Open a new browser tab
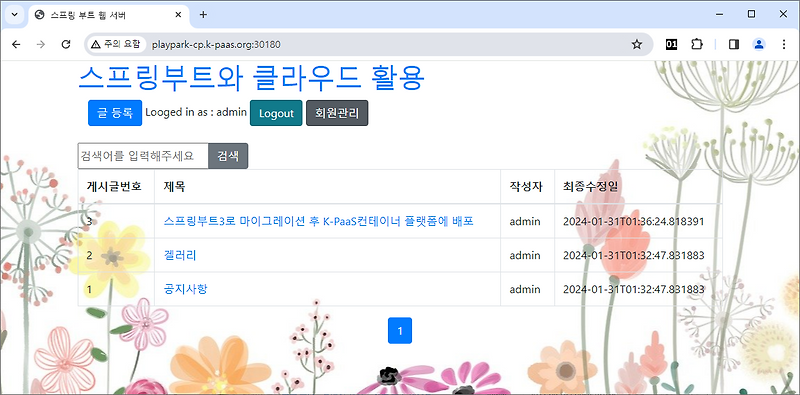800x395 pixels. (x=203, y=15)
